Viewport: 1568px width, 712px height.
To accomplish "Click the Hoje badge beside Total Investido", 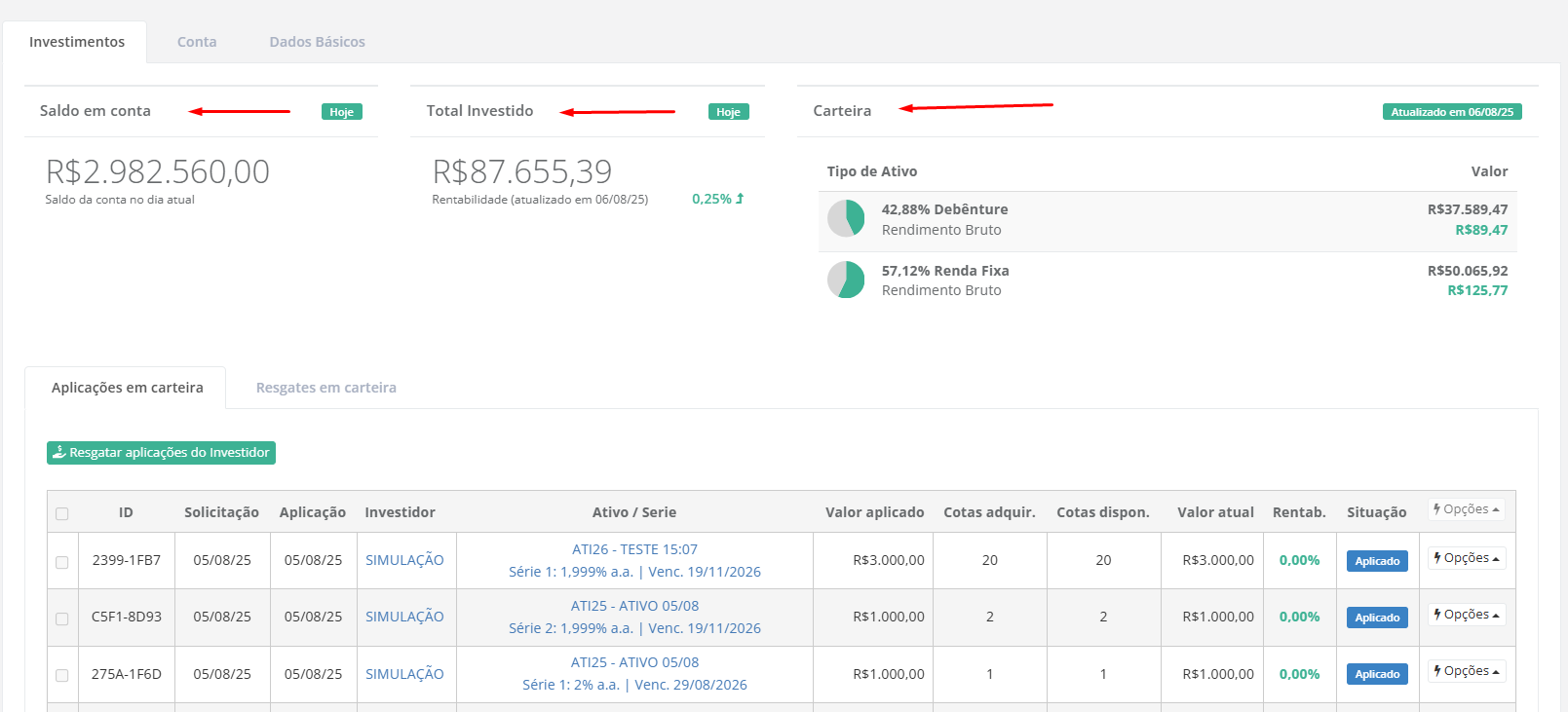I will pyautogui.click(x=728, y=112).
